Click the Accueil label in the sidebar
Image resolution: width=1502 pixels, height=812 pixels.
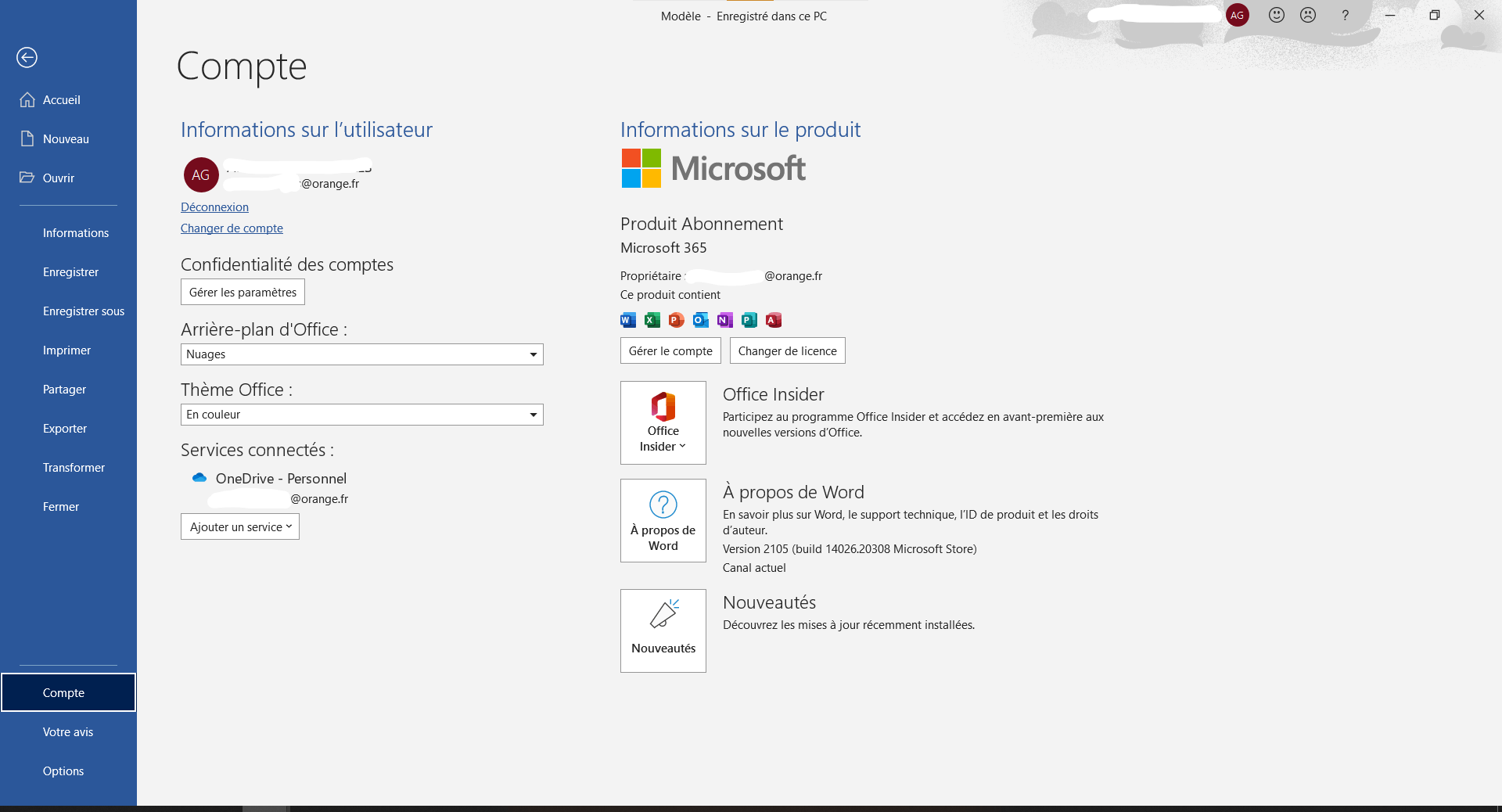62,100
